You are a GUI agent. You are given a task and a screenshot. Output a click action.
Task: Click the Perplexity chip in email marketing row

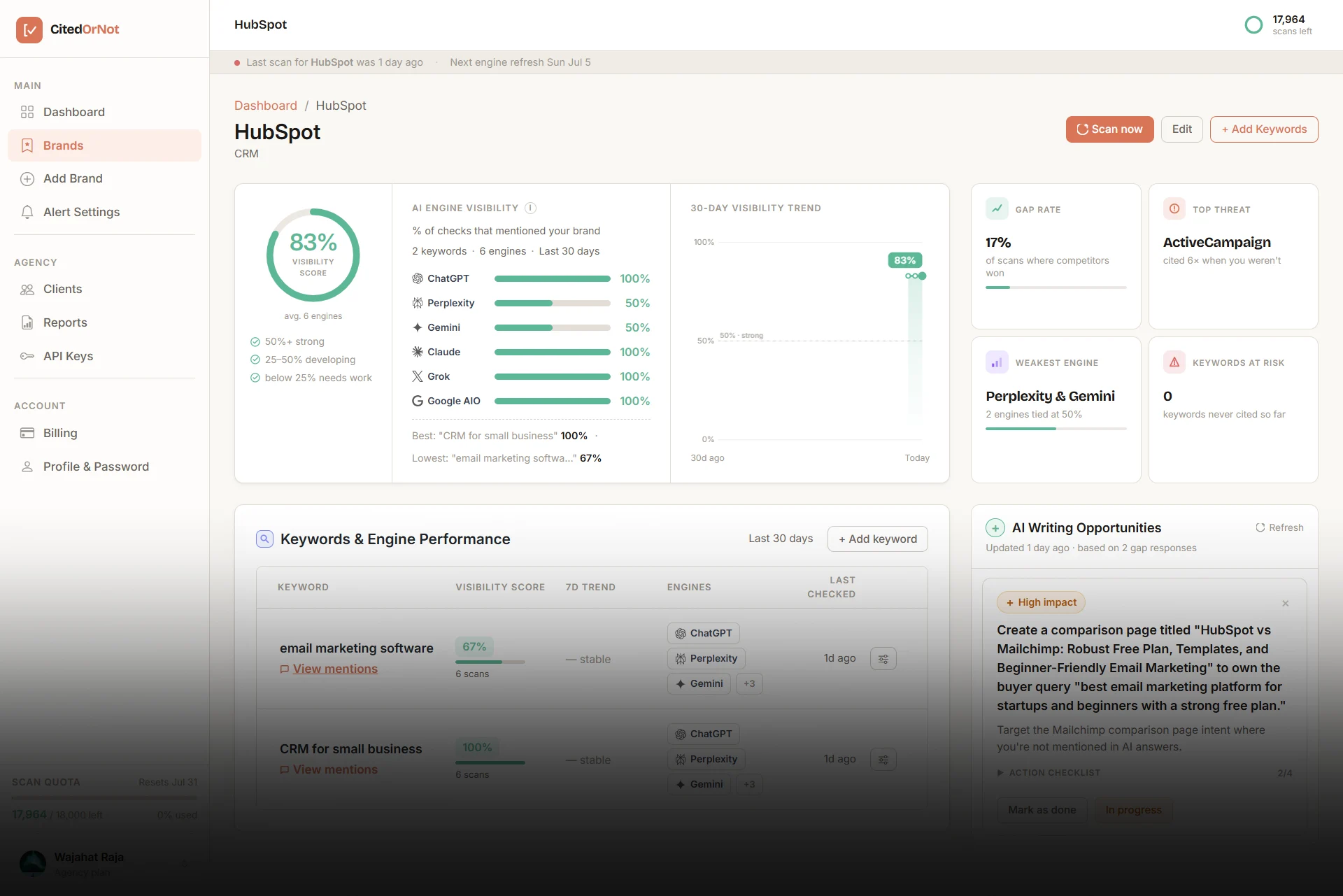(706, 658)
